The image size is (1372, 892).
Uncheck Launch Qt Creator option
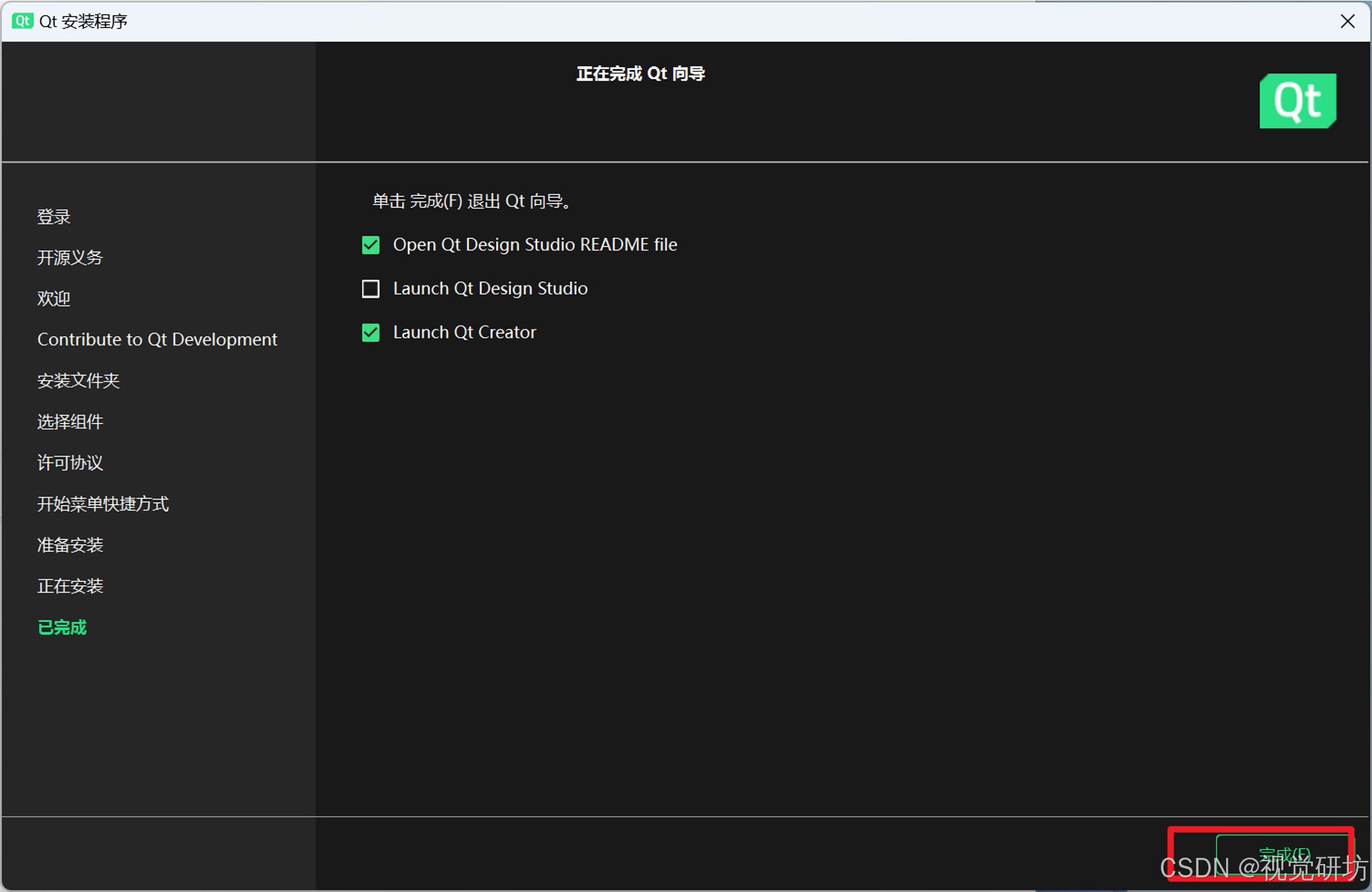370,332
